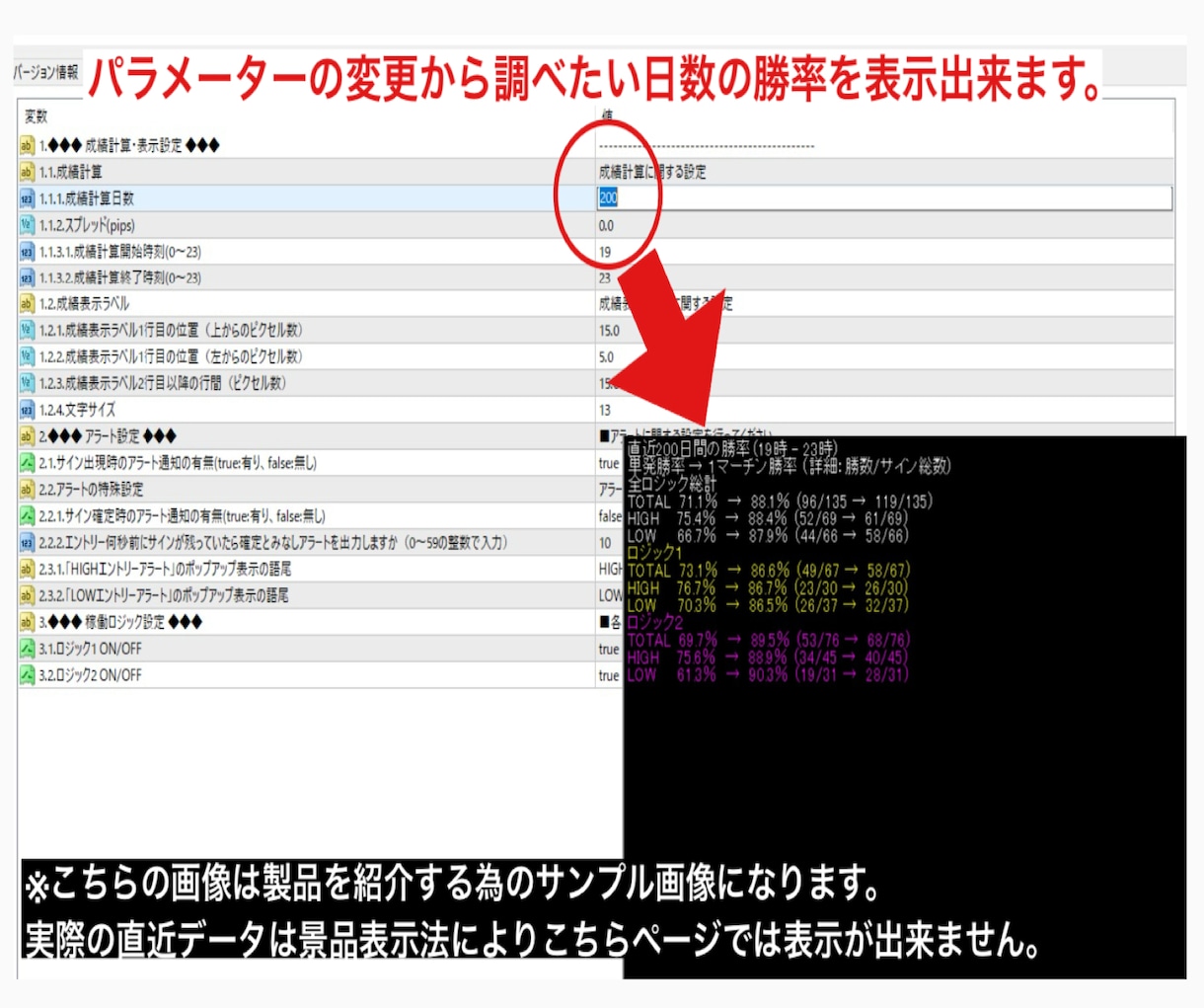Click the double icon of row 1.2.1 上からのピクセル数
Screen dimensions: 1204x1008
27,330
